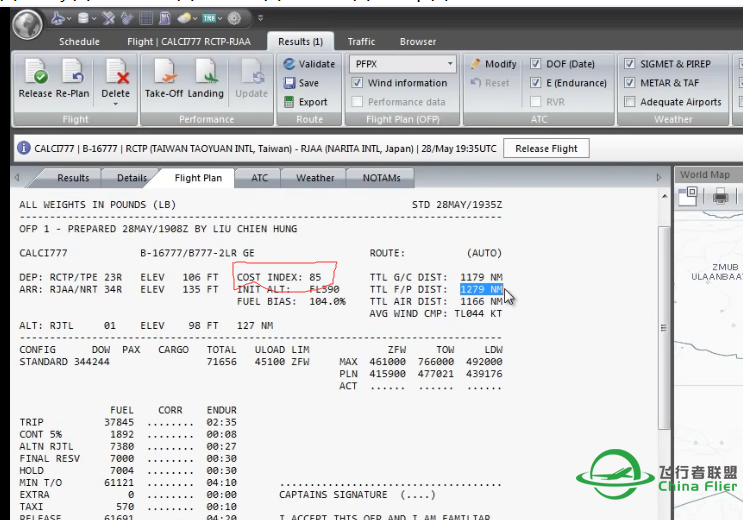743x520 pixels.
Task: Open the Details sub-tab
Action: click(x=132, y=178)
